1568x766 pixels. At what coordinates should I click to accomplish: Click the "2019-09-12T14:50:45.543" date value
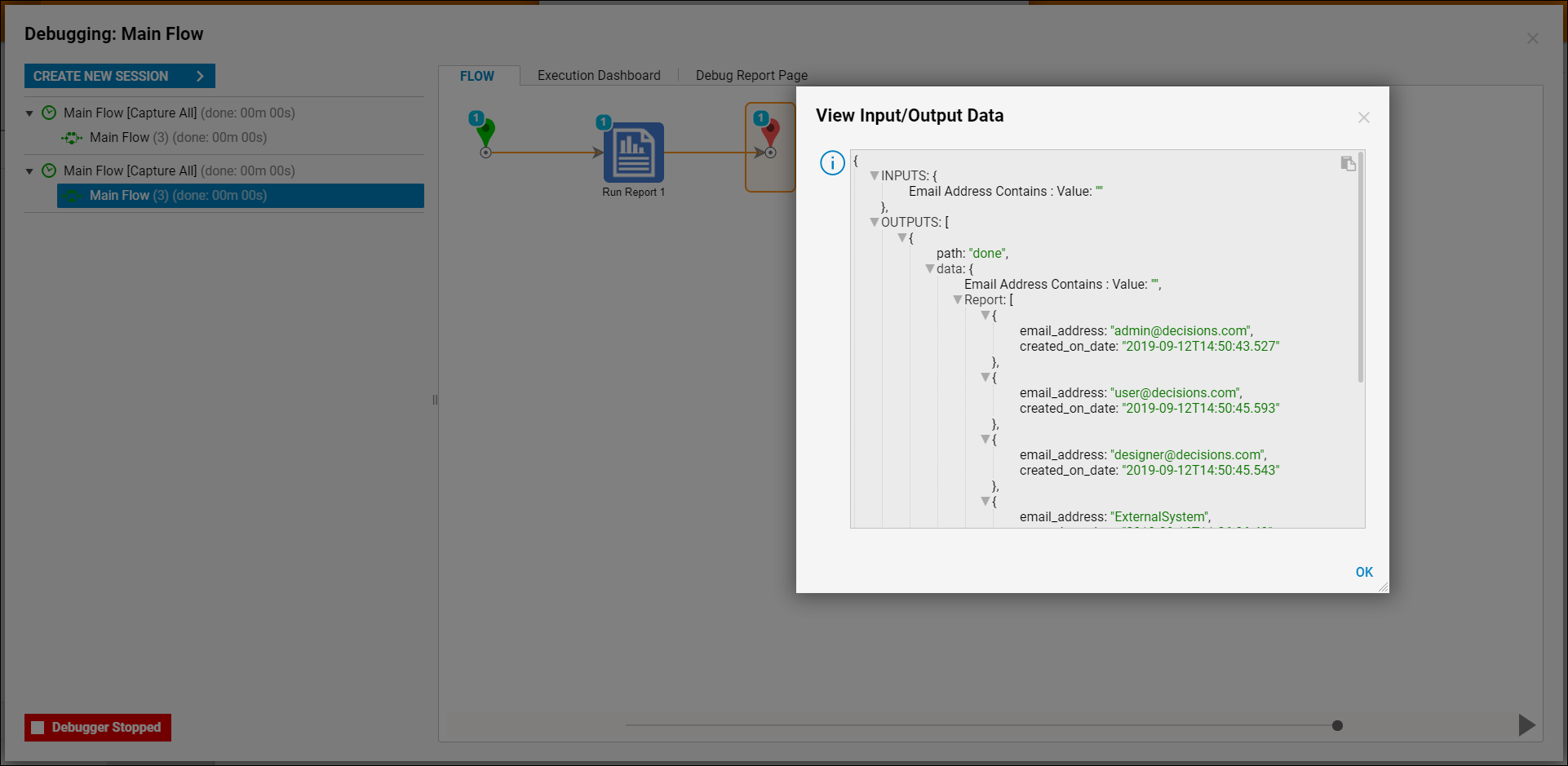click(x=1201, y=470)
